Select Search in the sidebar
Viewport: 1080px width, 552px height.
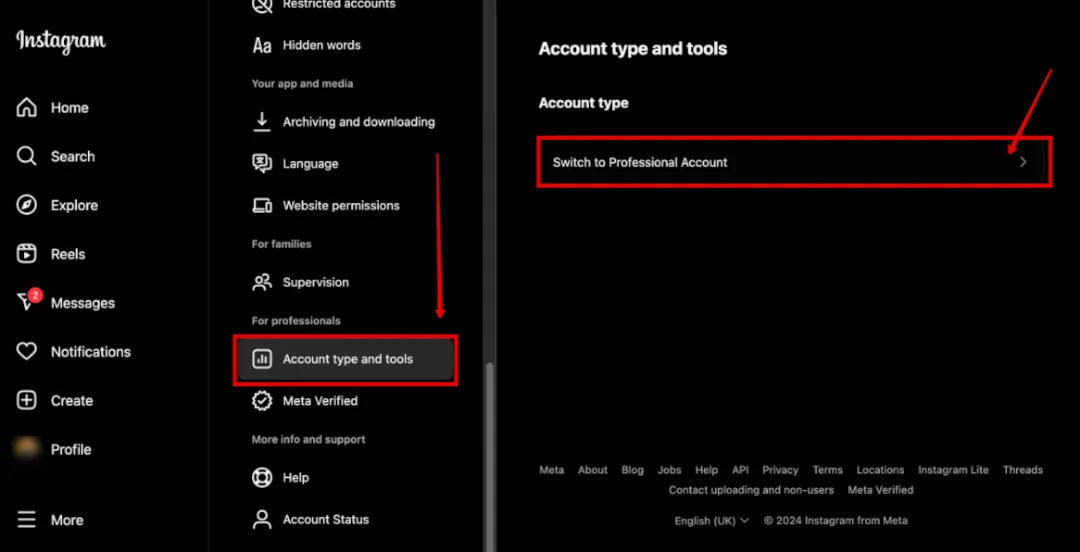click(72, 156)
